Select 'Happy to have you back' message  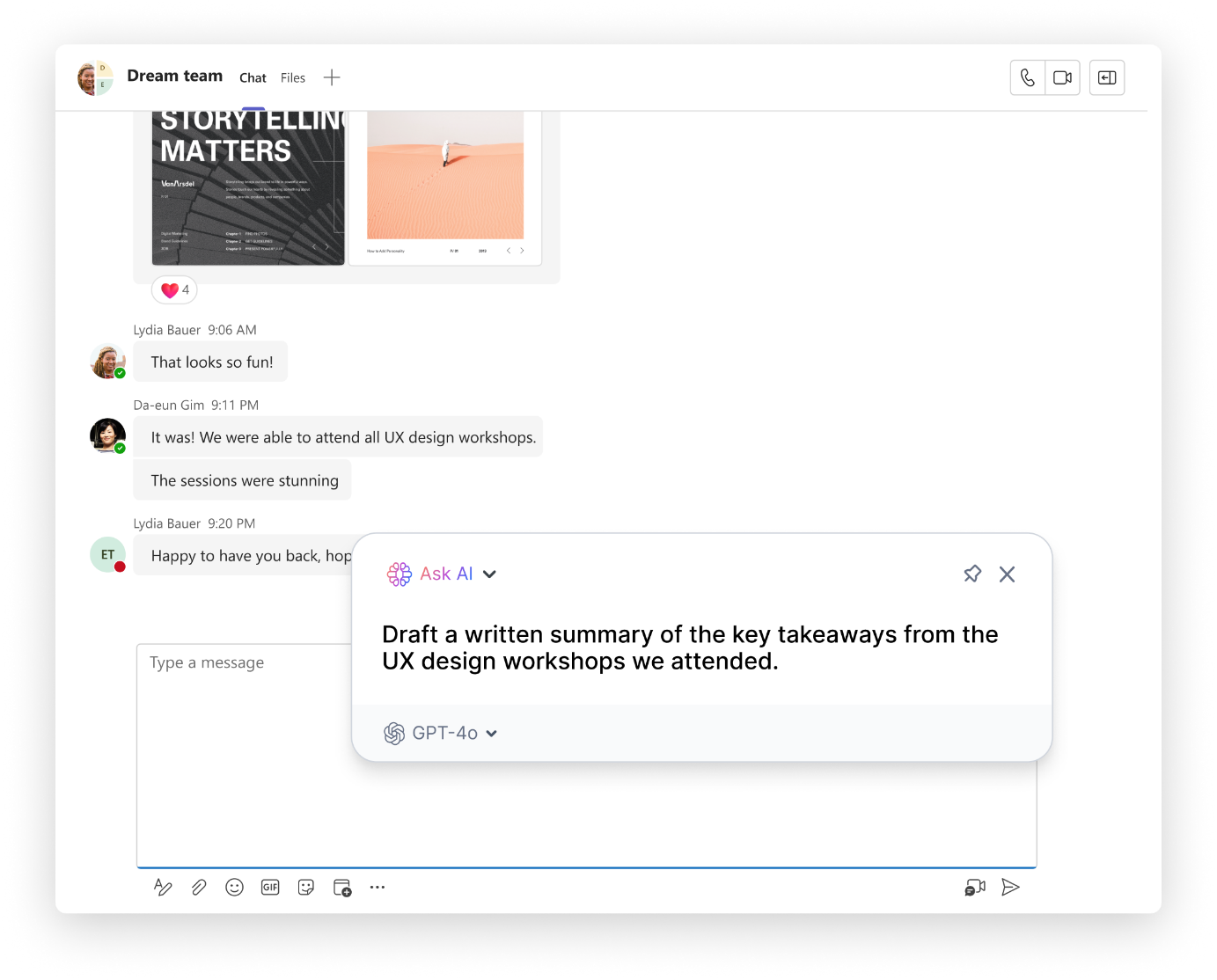pos(244,556)
